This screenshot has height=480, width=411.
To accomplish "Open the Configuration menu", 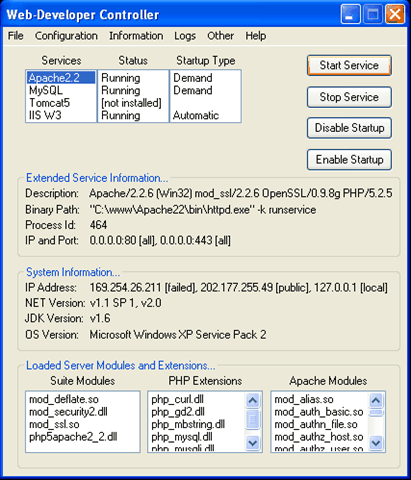I will pyautogui.click(x=66, y=36).
